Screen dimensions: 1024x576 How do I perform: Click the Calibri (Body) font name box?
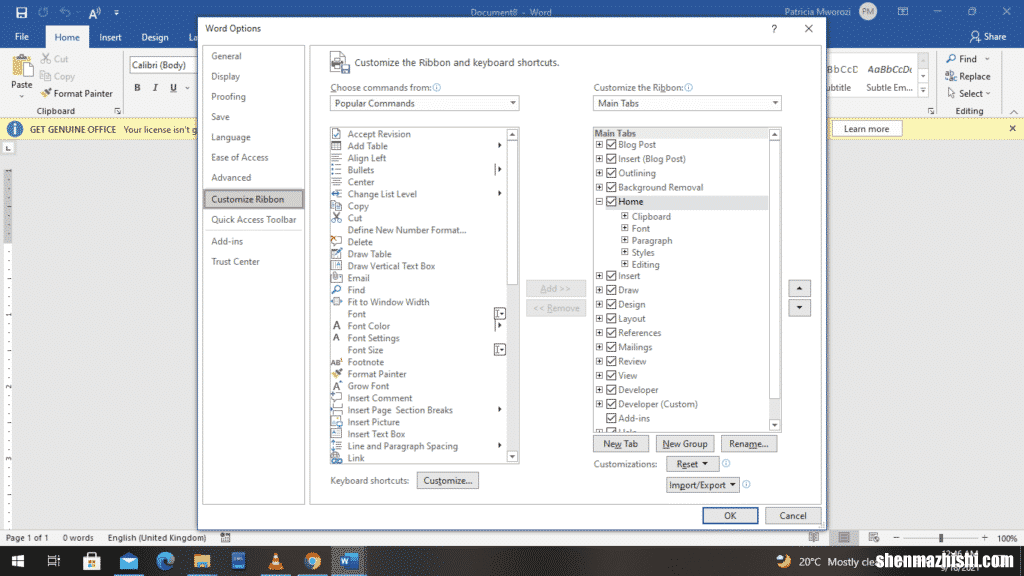coord(162,65)
